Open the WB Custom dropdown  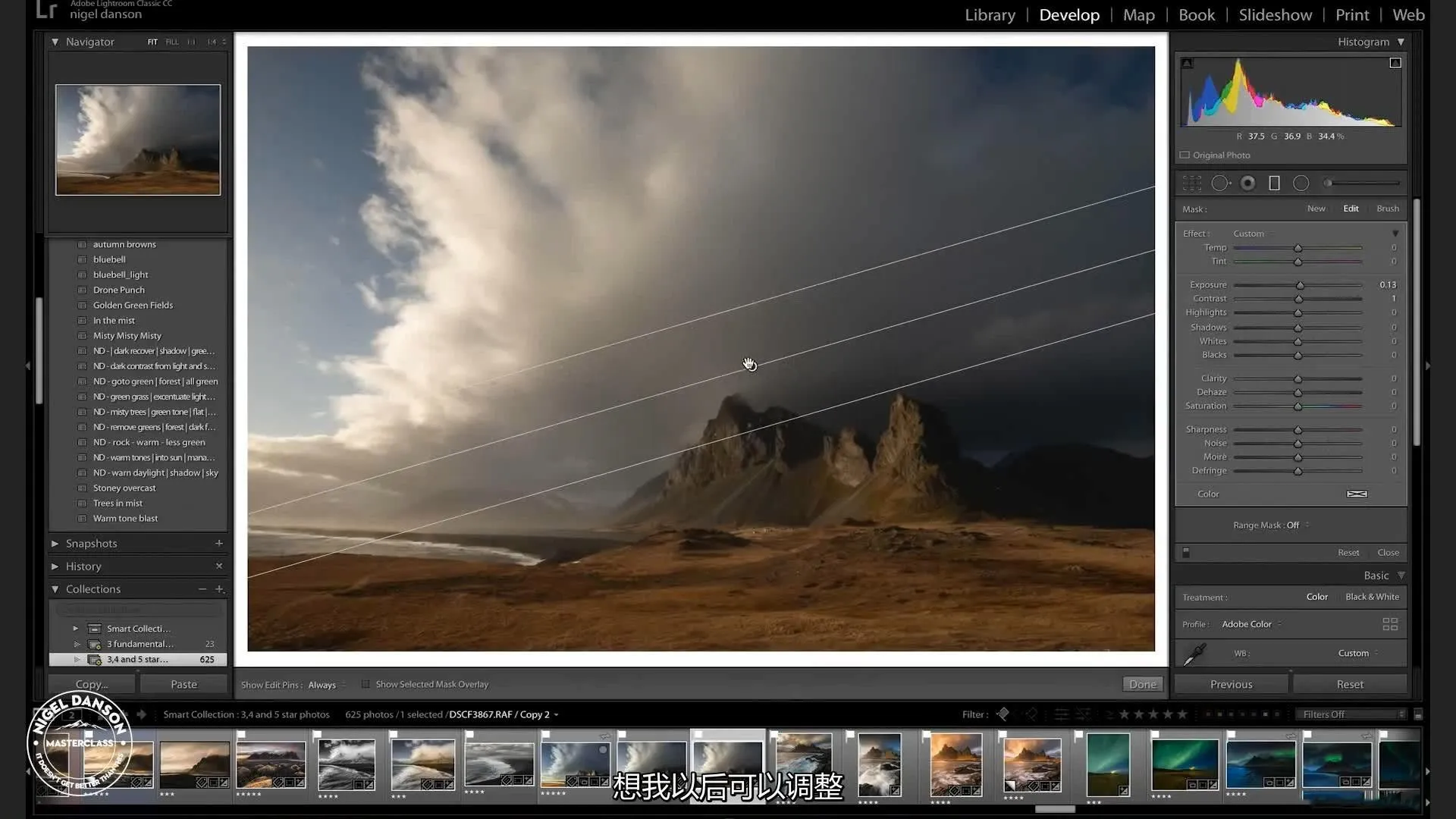click(x=1358, y=653)
